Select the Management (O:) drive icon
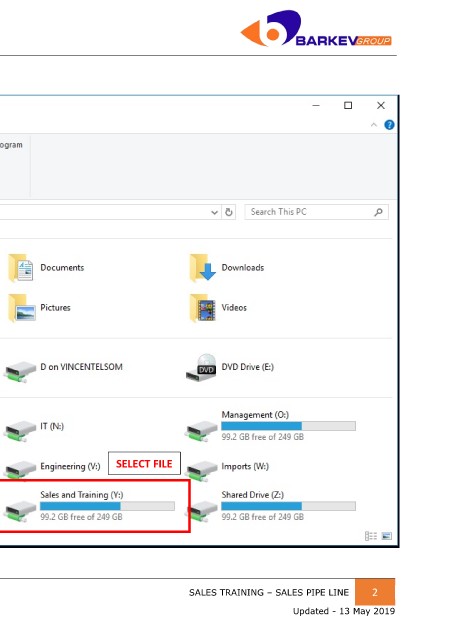452x640 pixels. point(201,430)
